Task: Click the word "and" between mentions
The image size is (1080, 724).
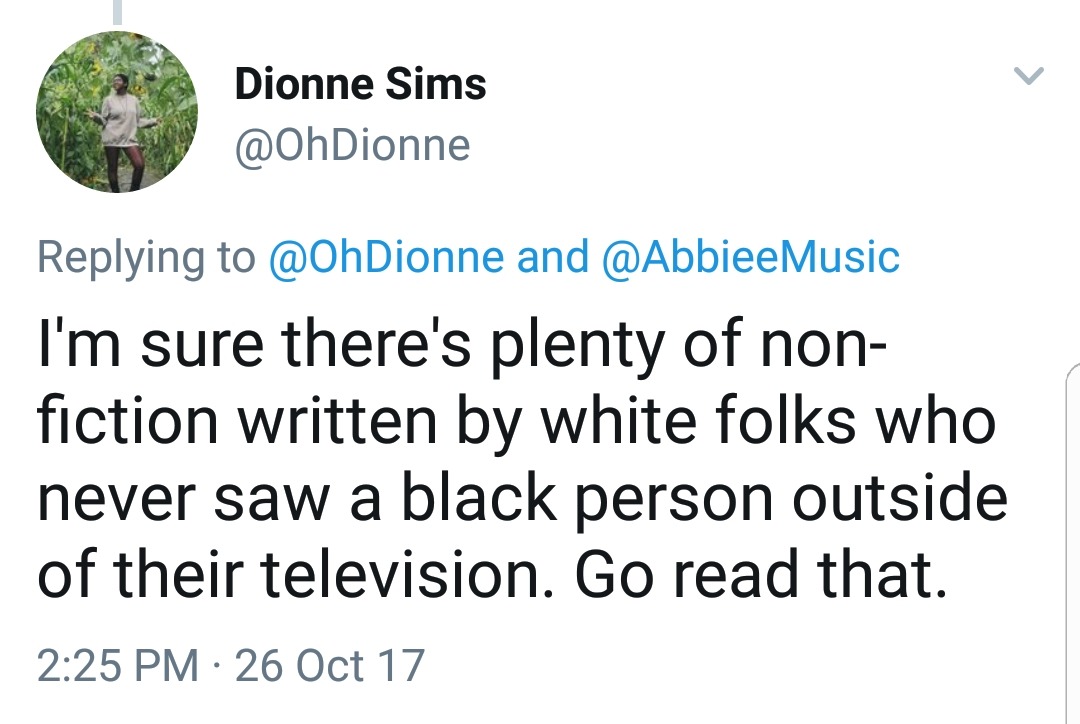Action: click(552, 257)
